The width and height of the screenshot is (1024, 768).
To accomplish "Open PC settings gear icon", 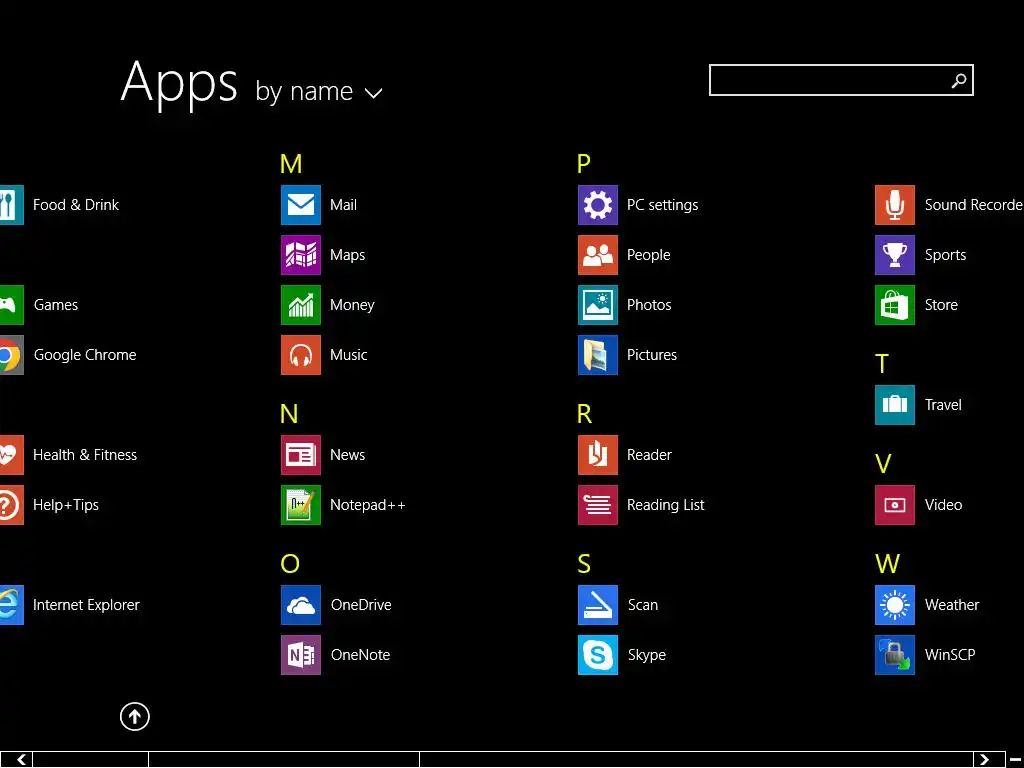I will [x=598, y=205].
